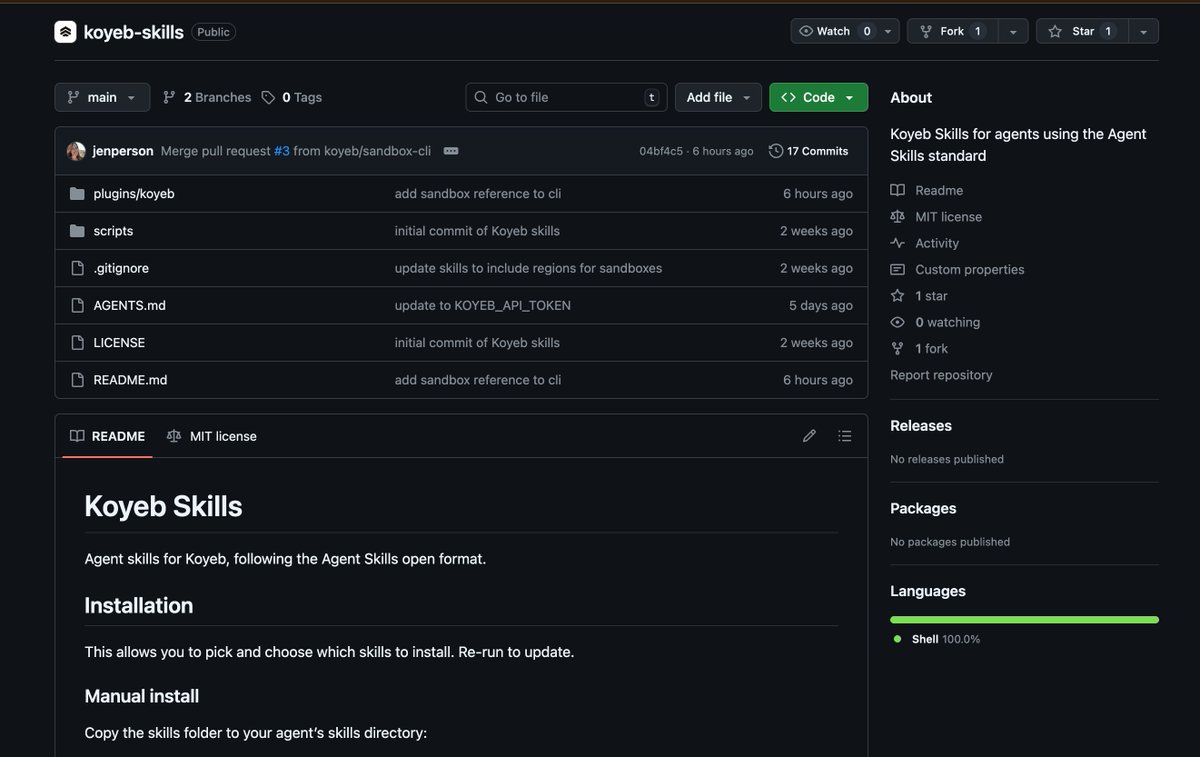The image size is (1200, 757).
Task: Expand commit message ellipsis icon
Action: [451, 151]
